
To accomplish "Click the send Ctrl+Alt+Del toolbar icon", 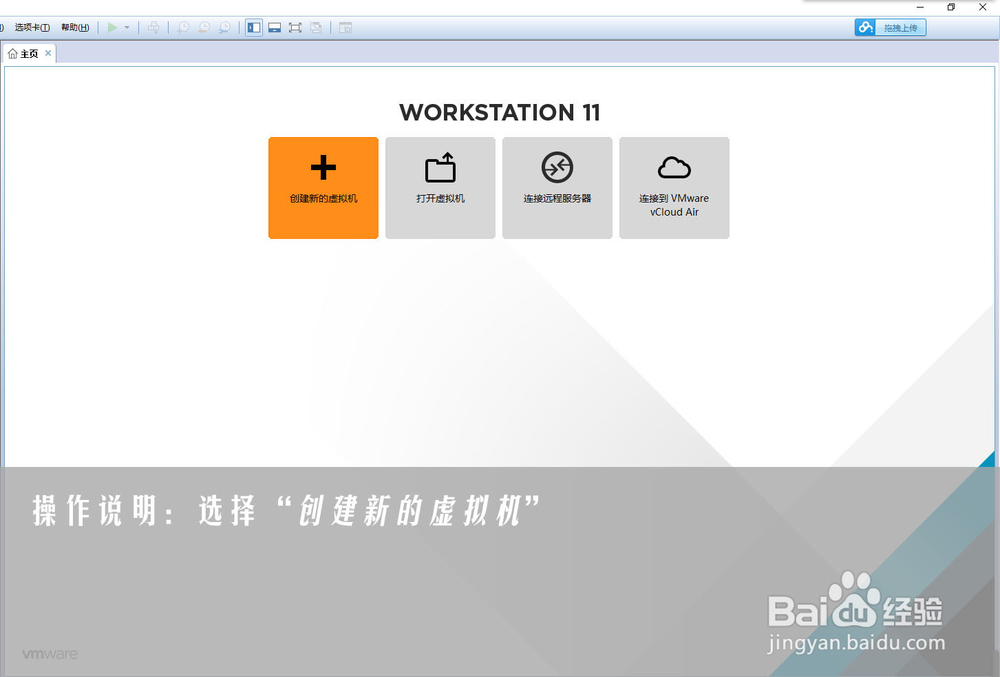I will pos(154,27).
